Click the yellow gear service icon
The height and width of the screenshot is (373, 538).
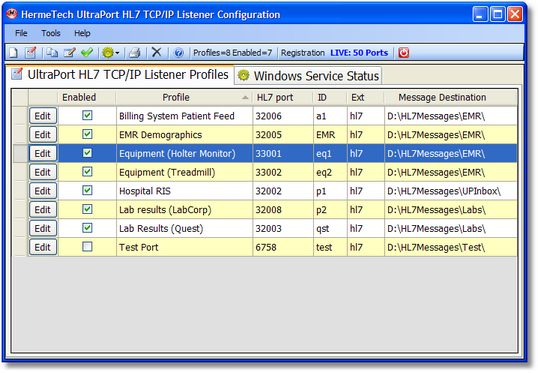108,53
